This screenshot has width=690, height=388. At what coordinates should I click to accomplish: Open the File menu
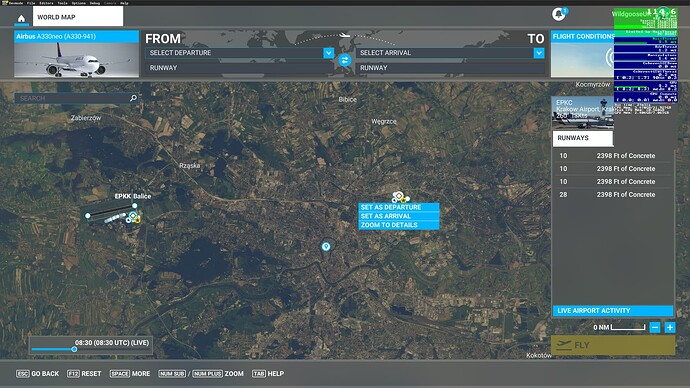[x=31, y=3]
